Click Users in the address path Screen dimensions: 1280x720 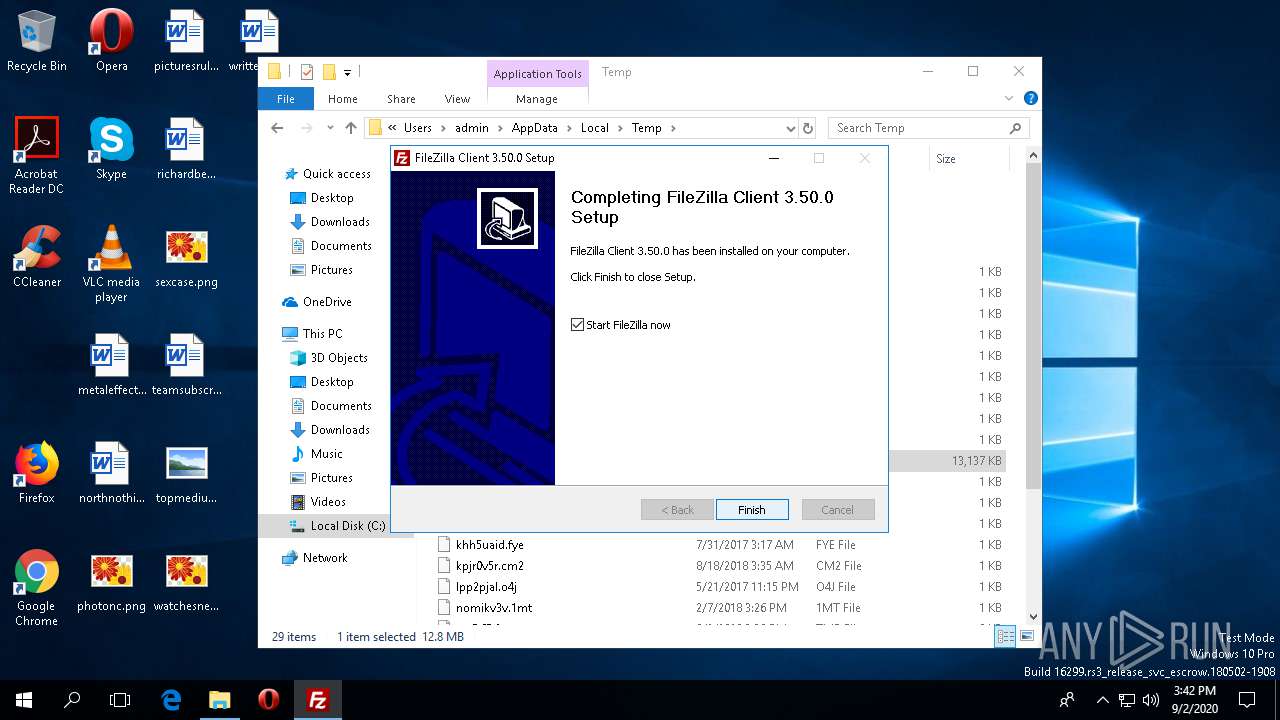tap(417, 128)
